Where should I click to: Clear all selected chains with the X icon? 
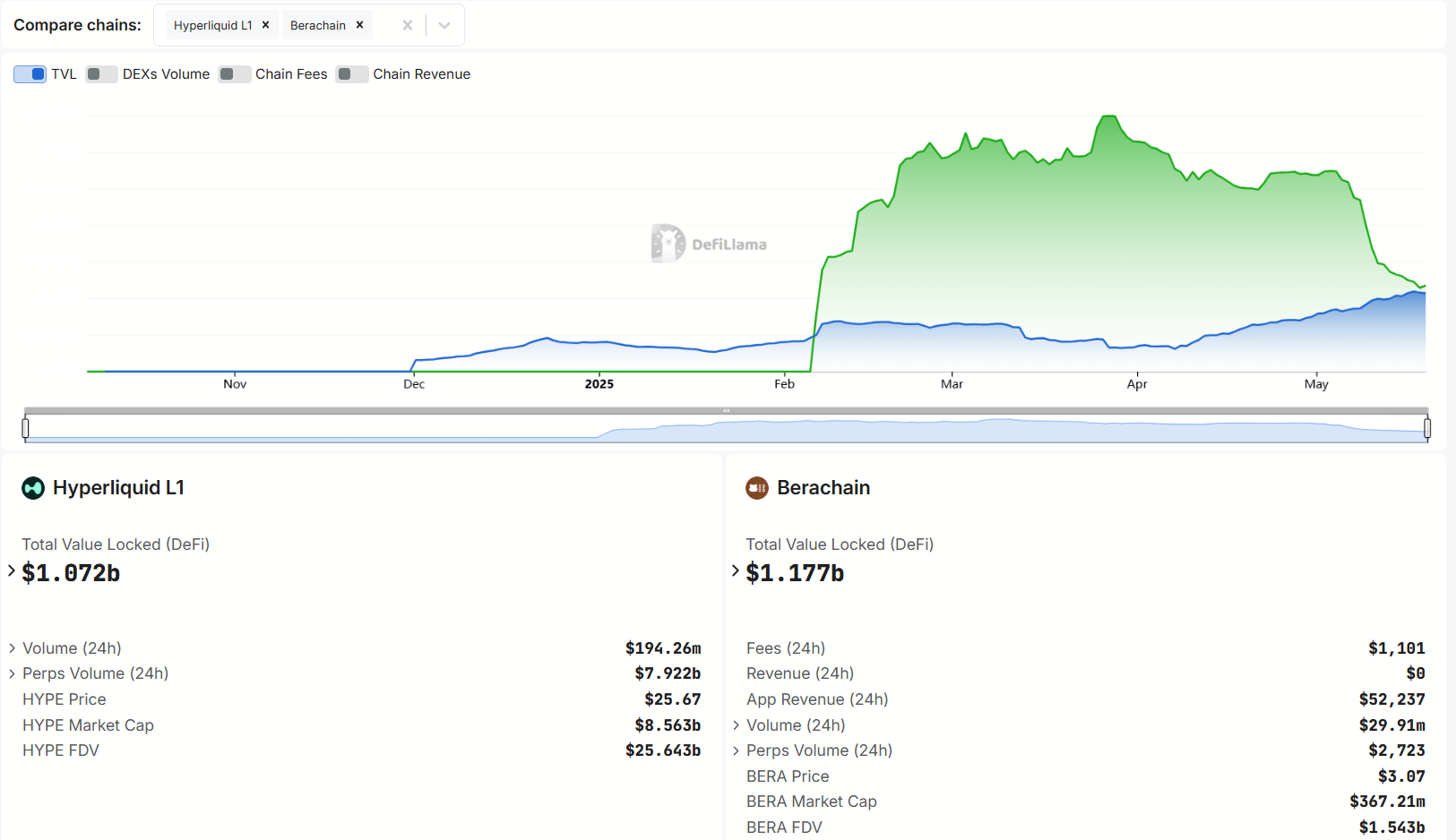click(408, 25)
